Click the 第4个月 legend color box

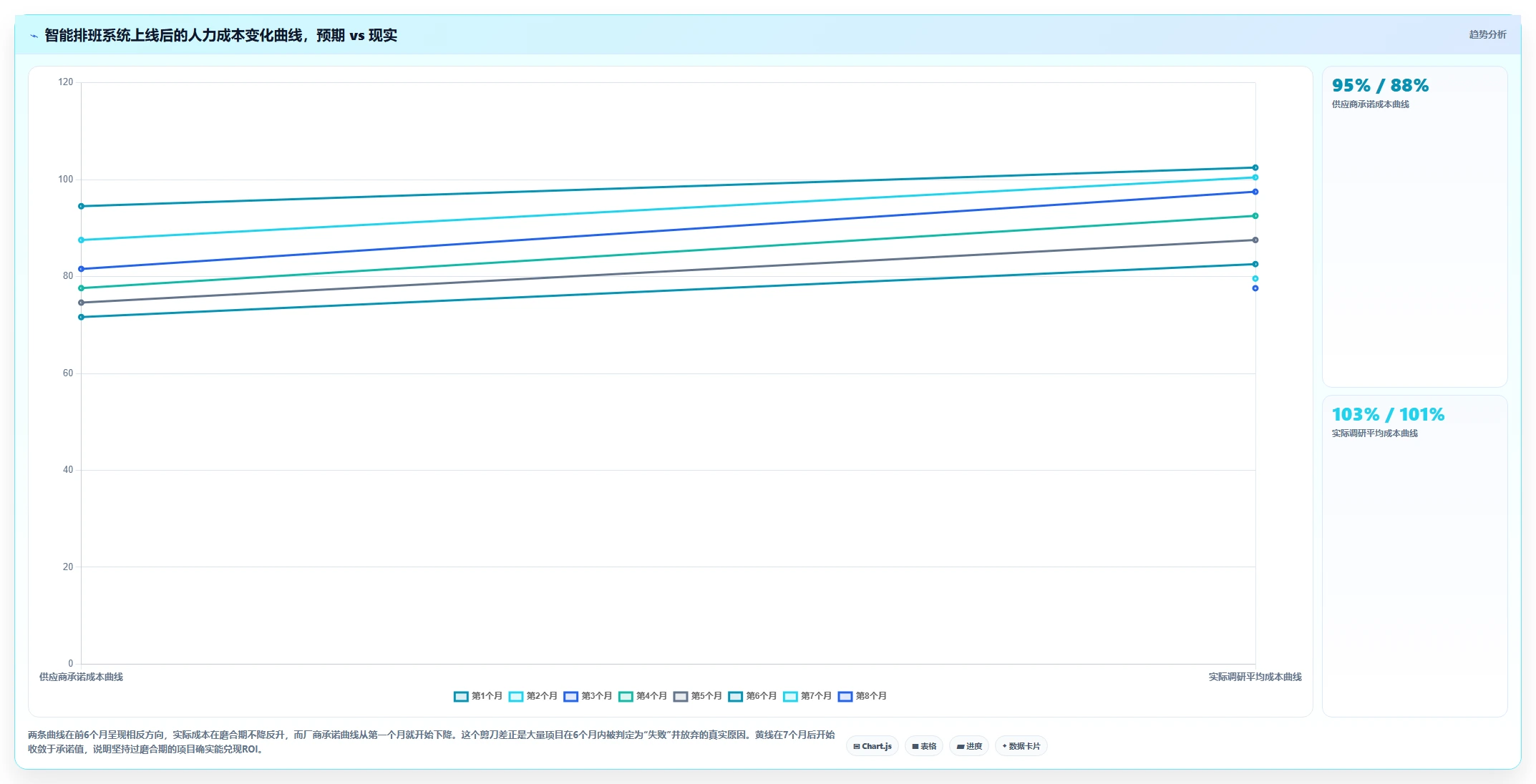(x=626, y=697)
